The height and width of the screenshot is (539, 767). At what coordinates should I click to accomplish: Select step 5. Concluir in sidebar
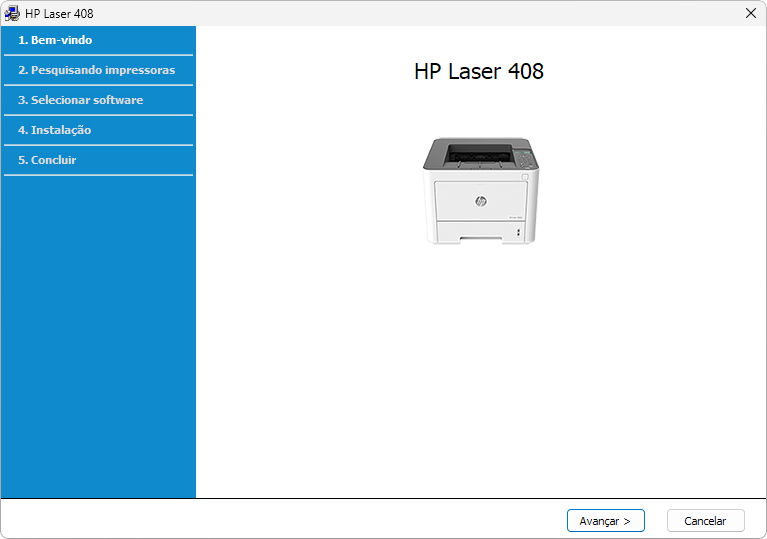pos(98,160)
